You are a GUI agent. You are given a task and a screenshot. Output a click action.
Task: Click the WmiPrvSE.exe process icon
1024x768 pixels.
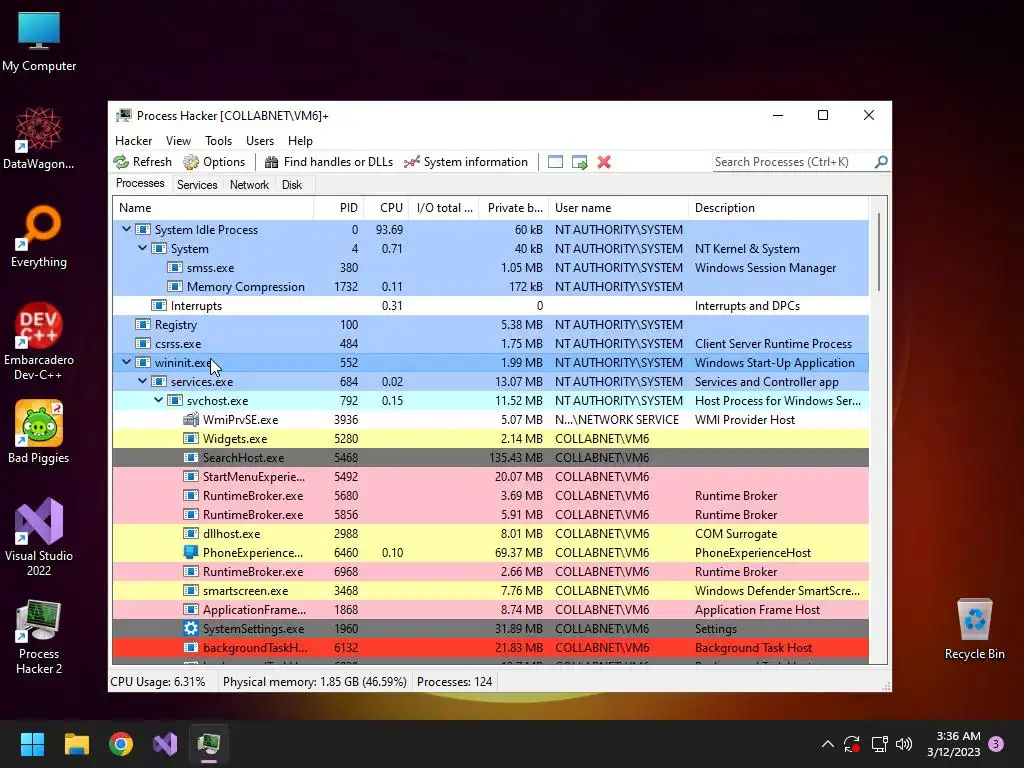pyautogui.click(x=191, y=419)
